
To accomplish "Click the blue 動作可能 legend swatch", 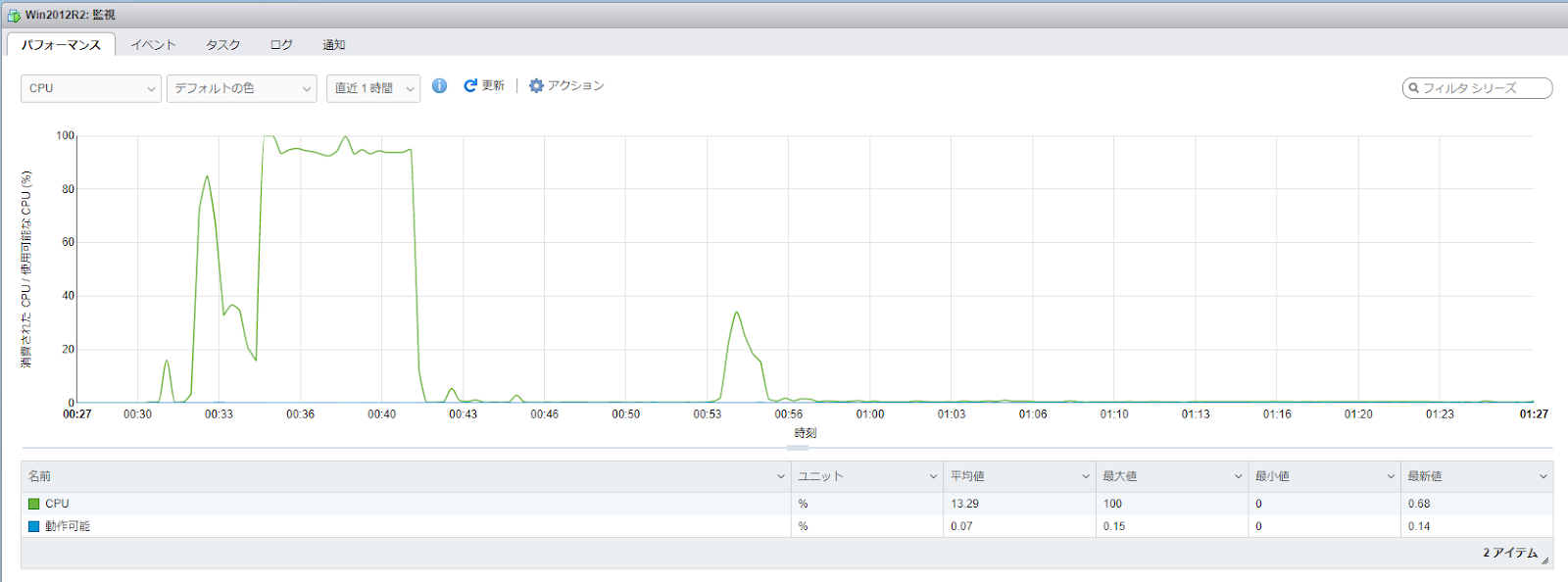I will 34,526.
